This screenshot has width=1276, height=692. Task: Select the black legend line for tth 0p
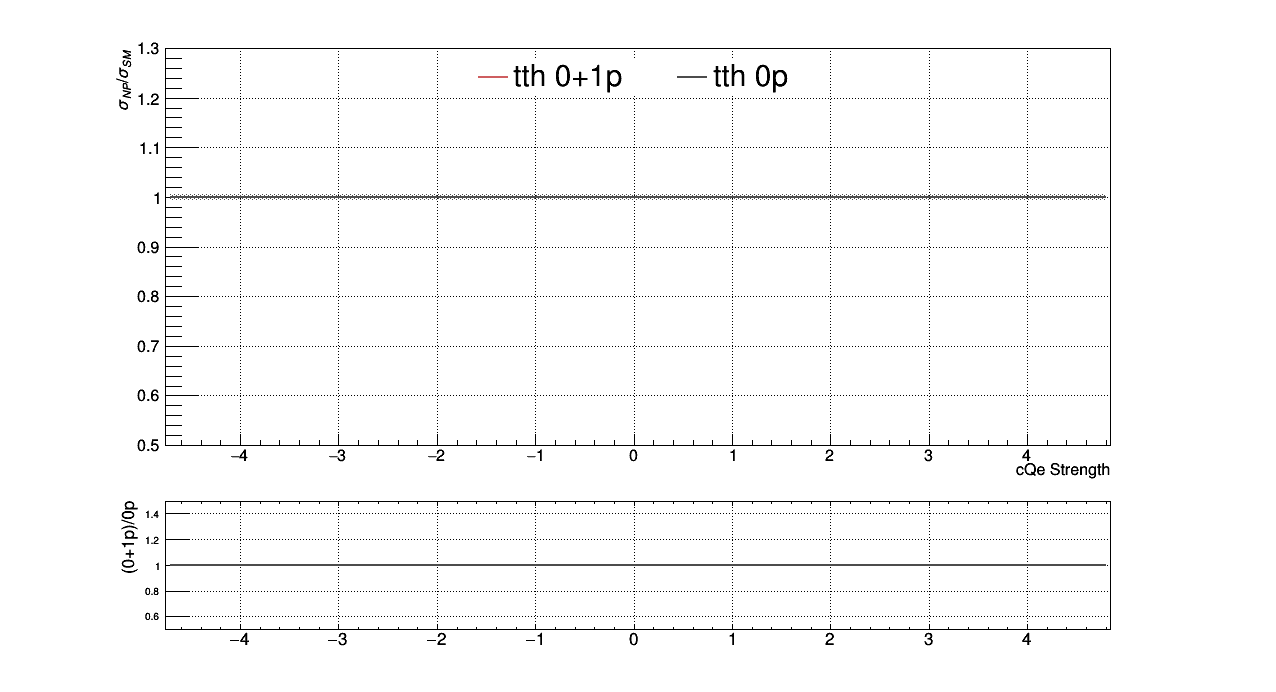(x=692, y=77)
